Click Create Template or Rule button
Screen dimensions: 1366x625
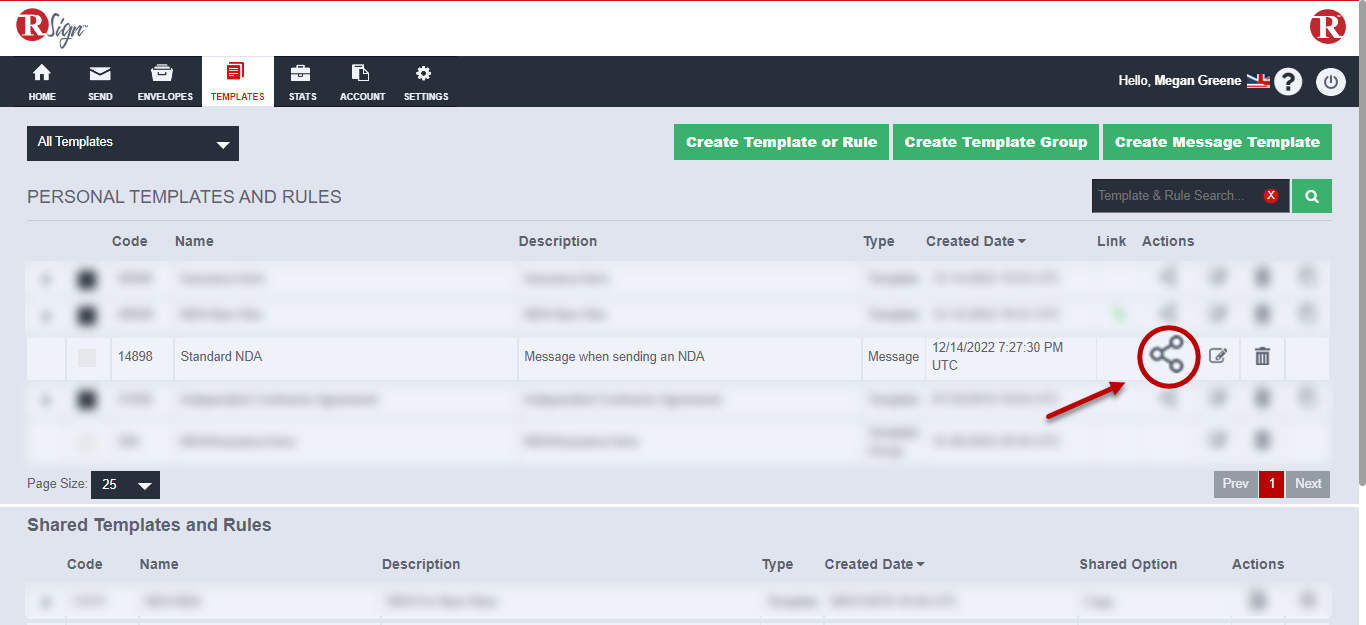coord(781,142)
